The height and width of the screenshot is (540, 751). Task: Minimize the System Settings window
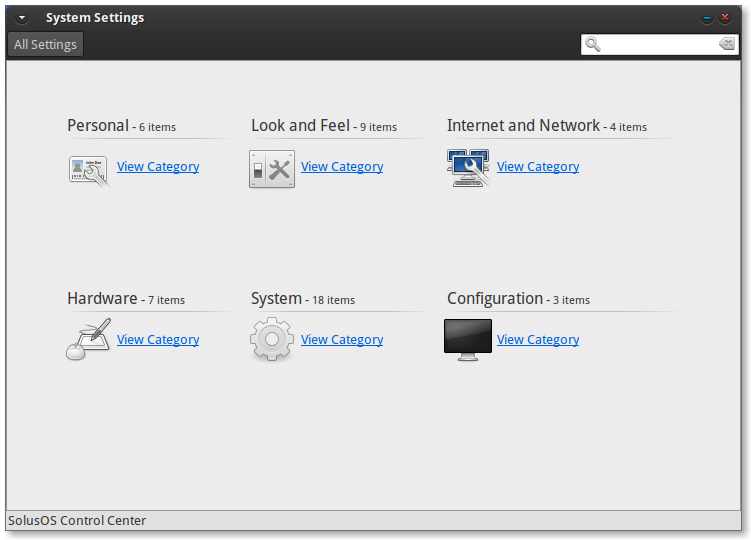click(707, 18)
